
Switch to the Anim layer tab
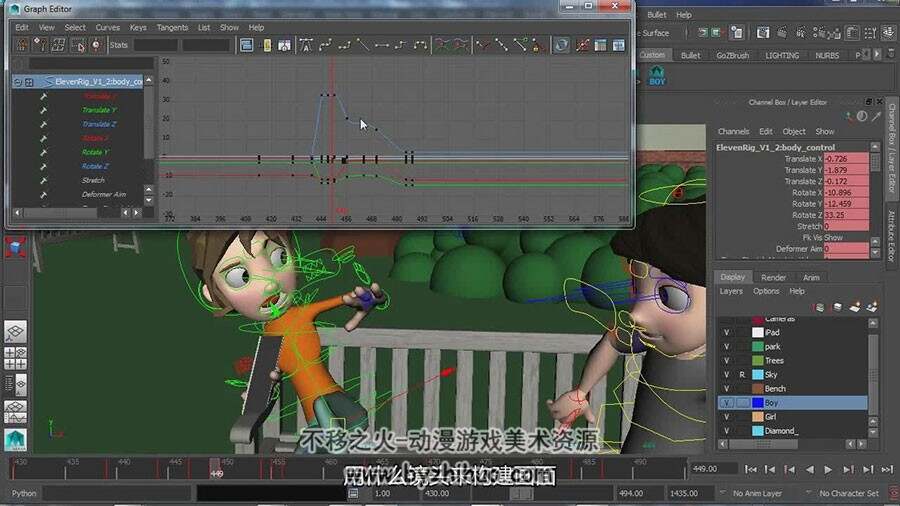(x=811, y=278)
